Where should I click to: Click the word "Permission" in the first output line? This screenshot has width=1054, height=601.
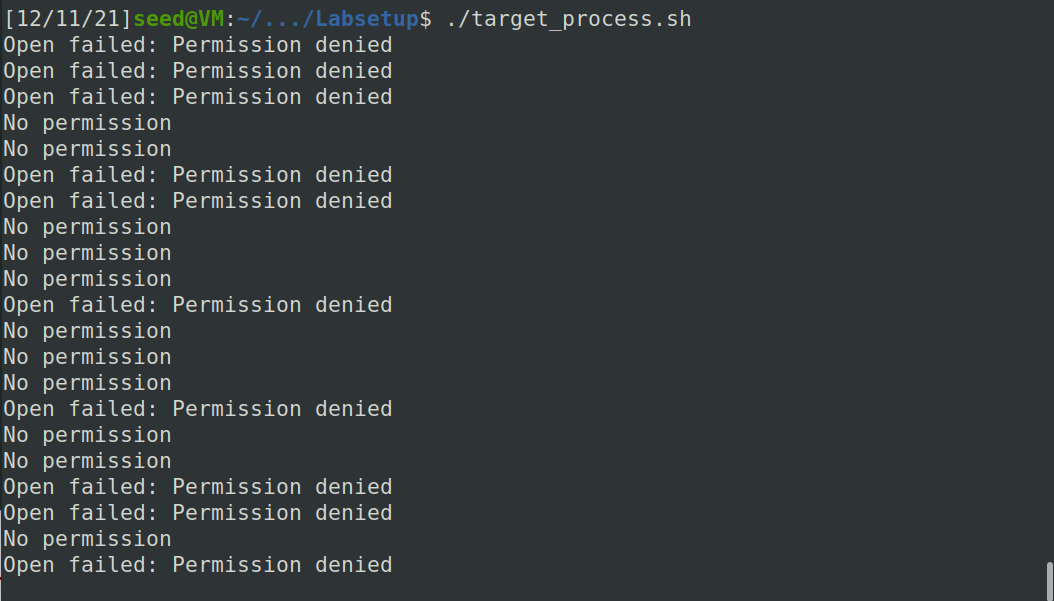237,45
